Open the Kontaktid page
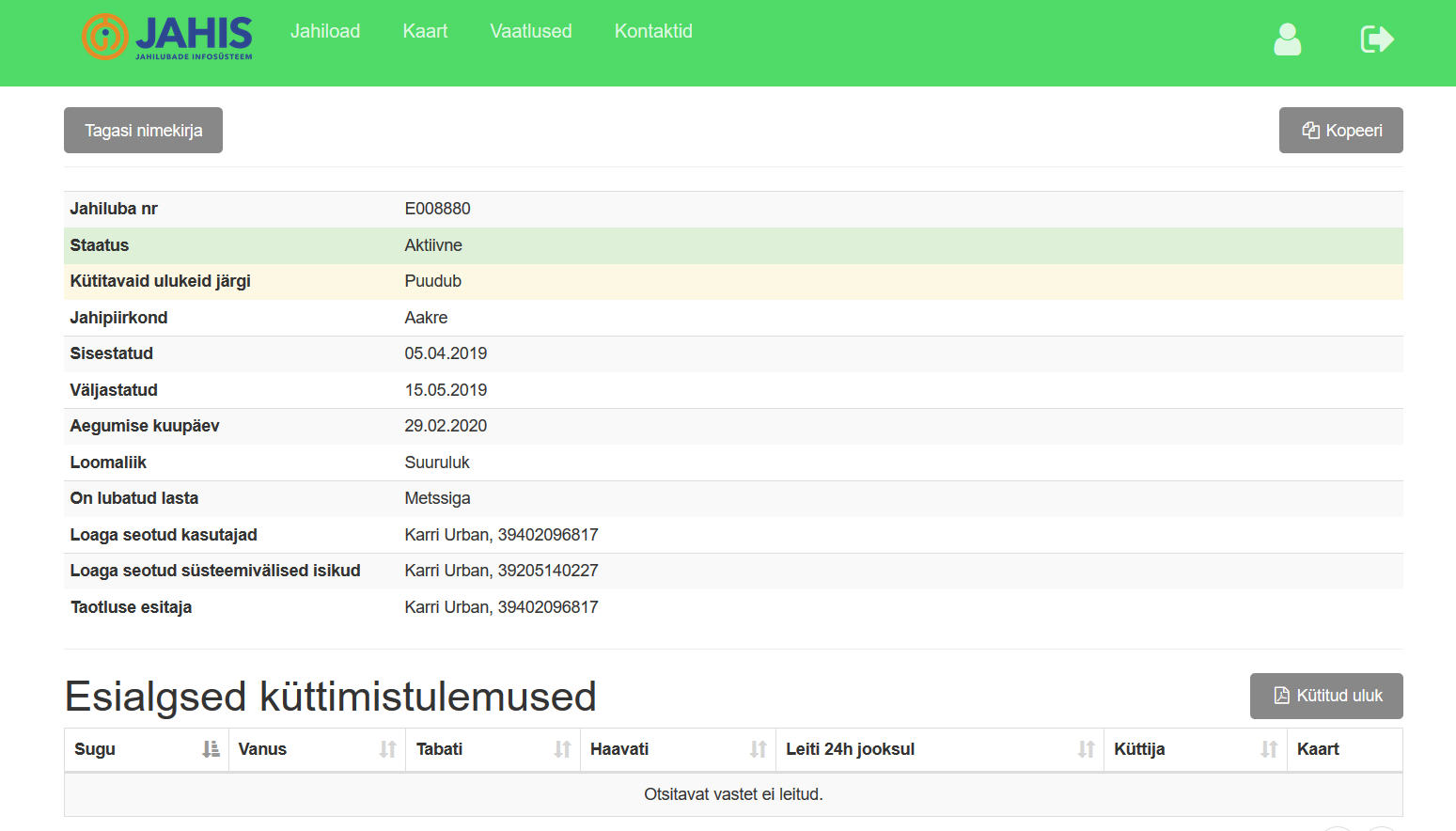1456x831 pixels. [x=653, y=31]
